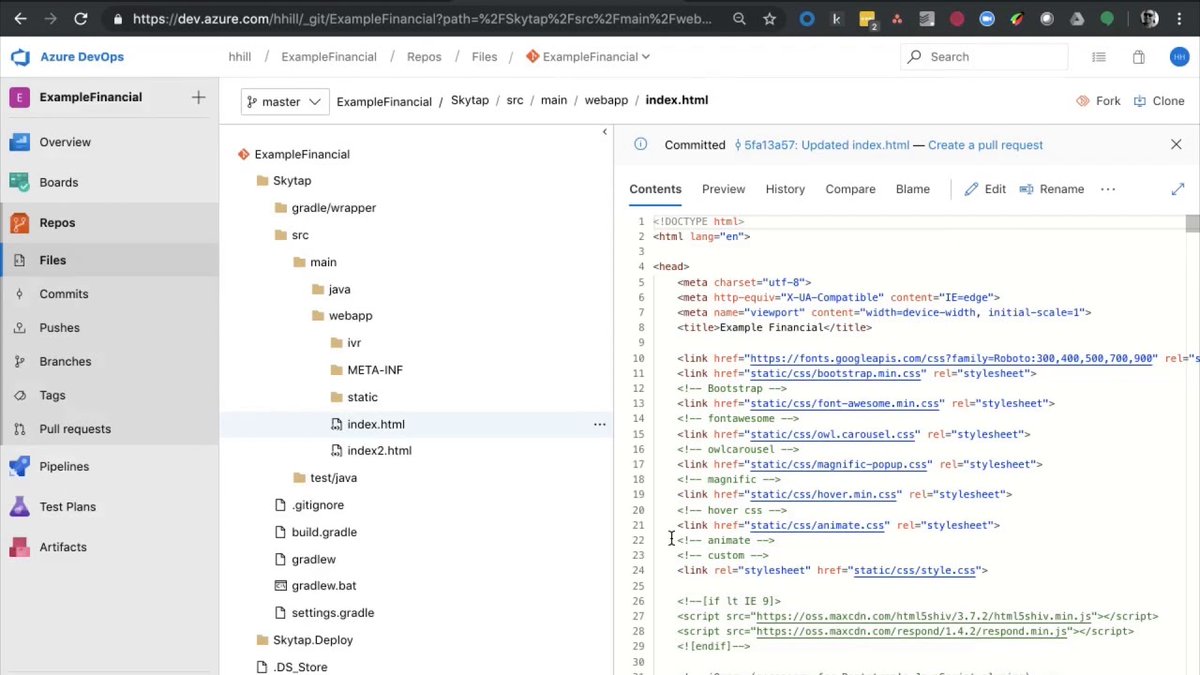Open the ExampleFinancial repository dropdown in breadcrumb
This screenshot has width=1200, height=675.
point(588,57)
